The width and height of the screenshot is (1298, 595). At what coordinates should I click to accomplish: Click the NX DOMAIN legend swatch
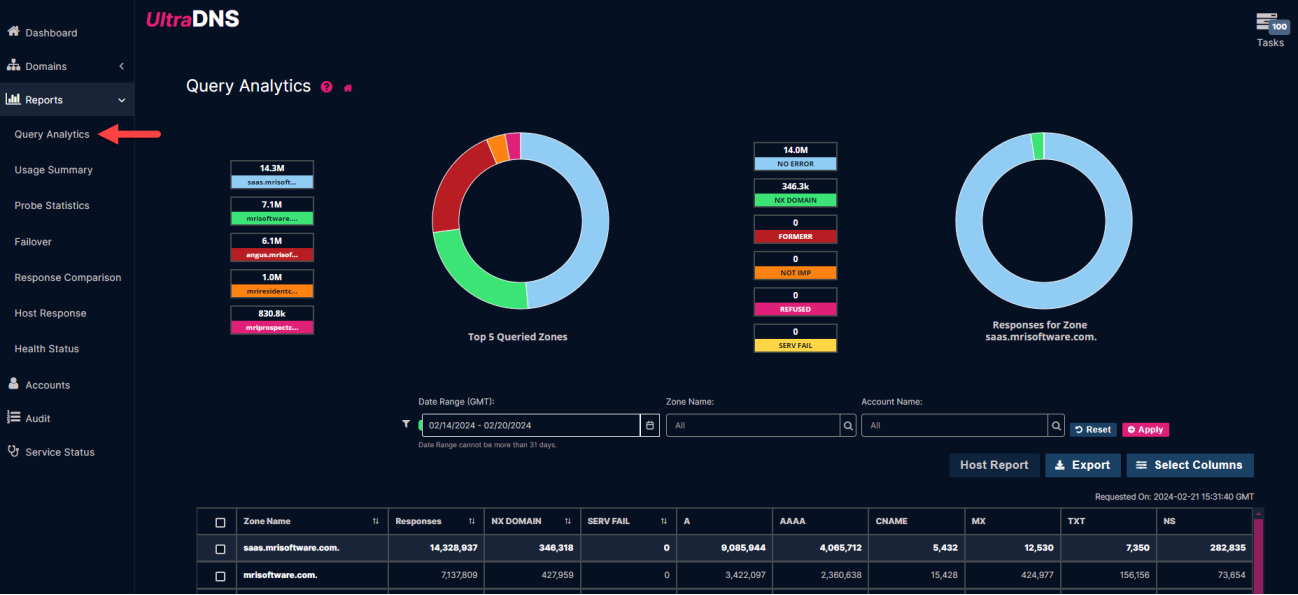click(x=795, y=200)
